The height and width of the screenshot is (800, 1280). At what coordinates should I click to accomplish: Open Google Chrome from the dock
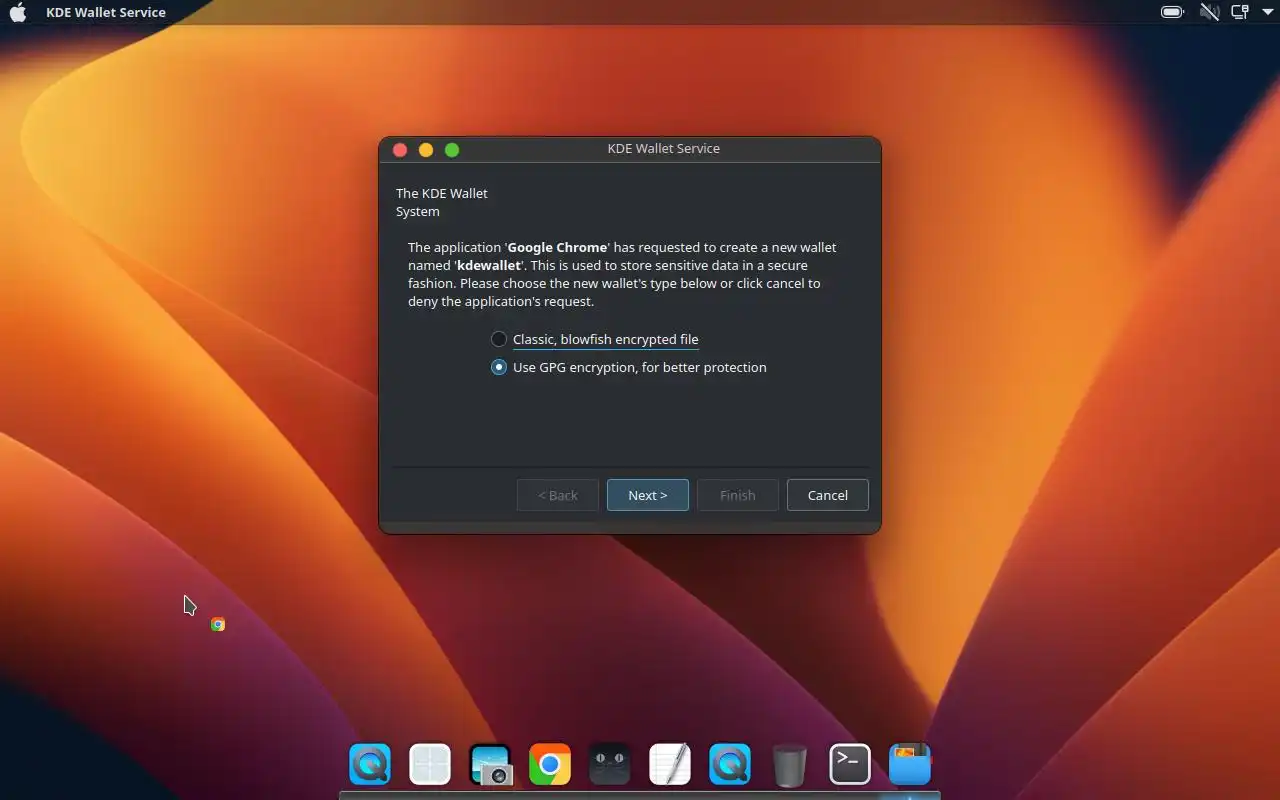550,765
